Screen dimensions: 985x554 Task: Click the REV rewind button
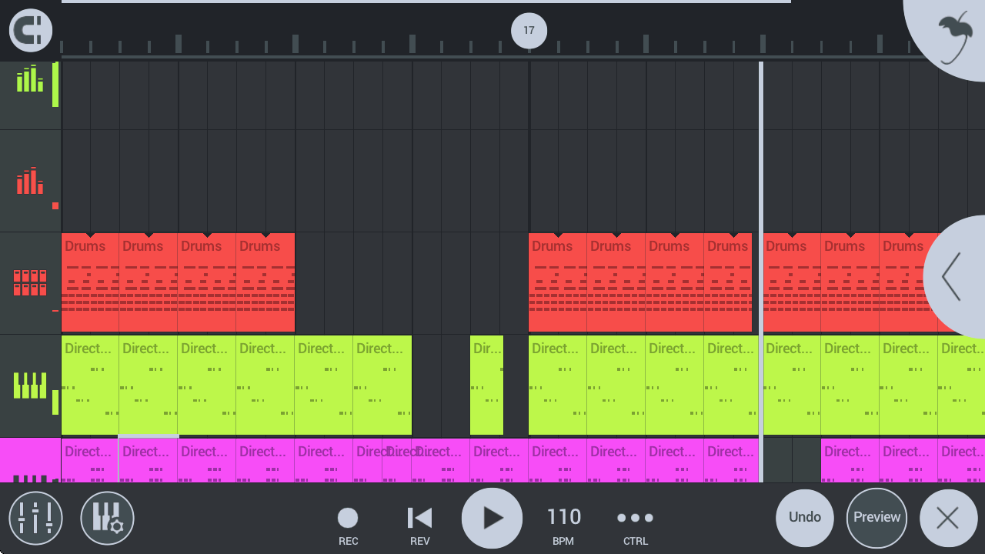click(x=420, y=526)
